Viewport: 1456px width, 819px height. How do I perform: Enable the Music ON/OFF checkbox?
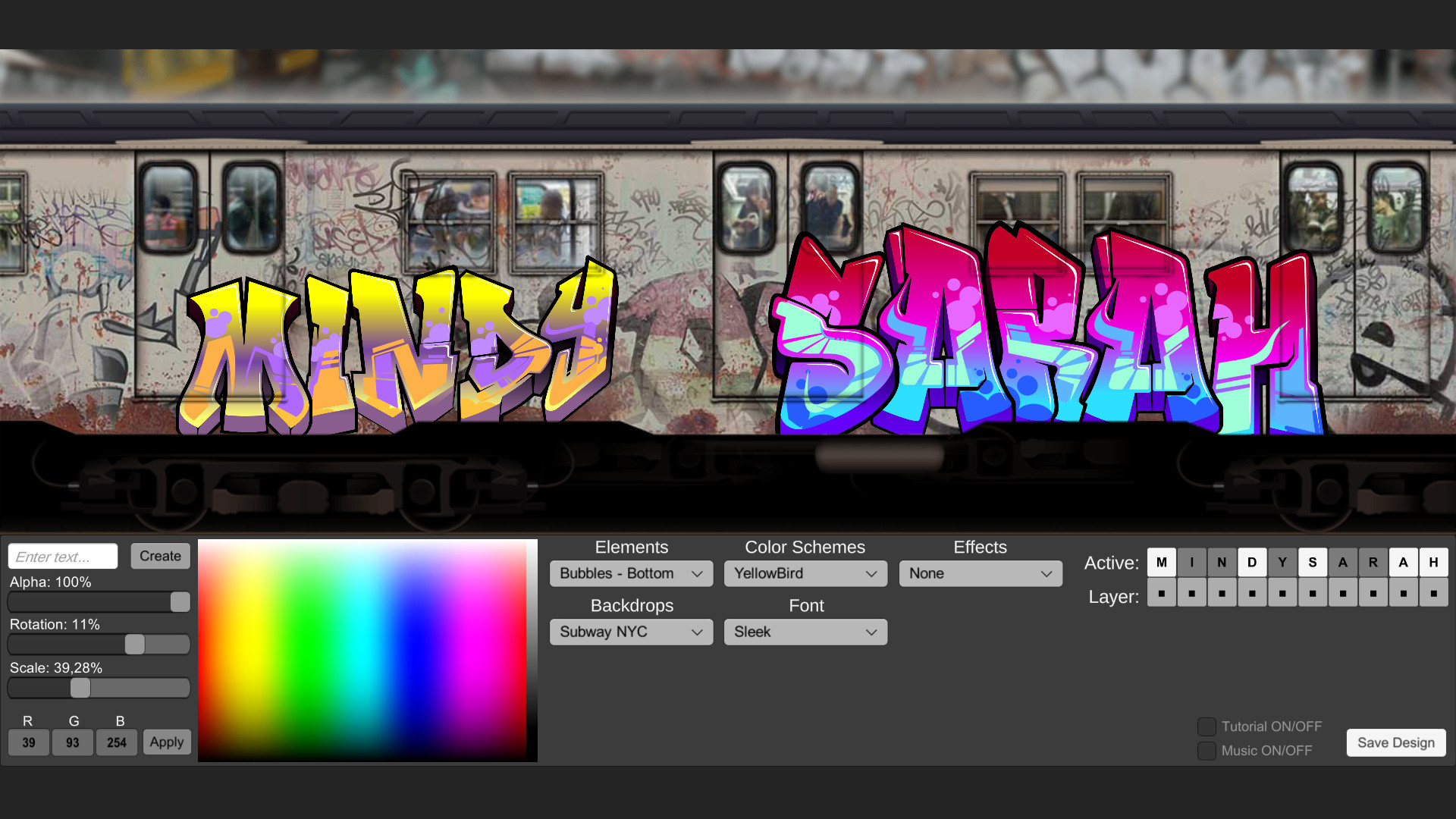pyautogui.click(x=1206, y=751)
